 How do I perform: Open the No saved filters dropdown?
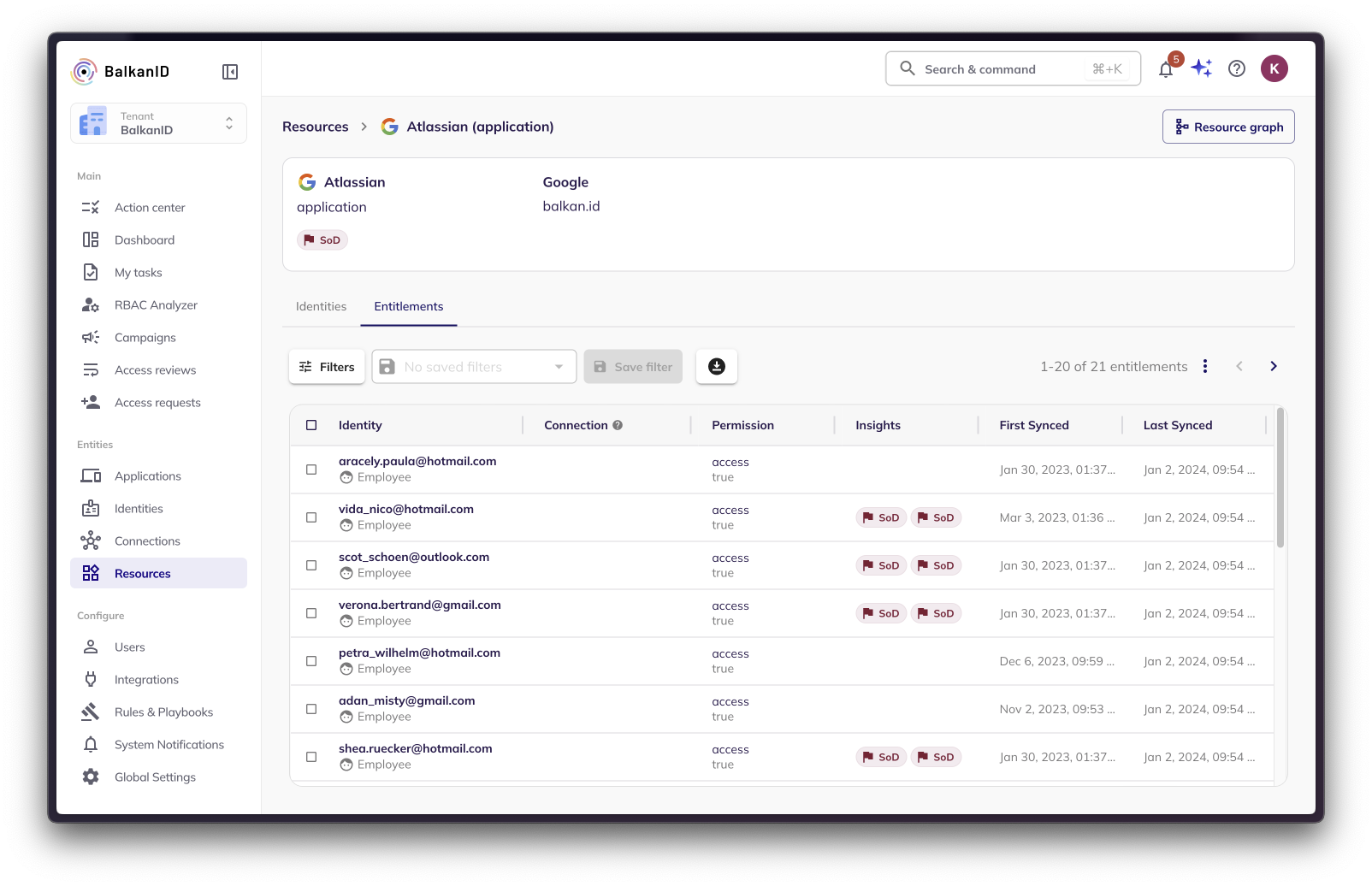[474, 367]
